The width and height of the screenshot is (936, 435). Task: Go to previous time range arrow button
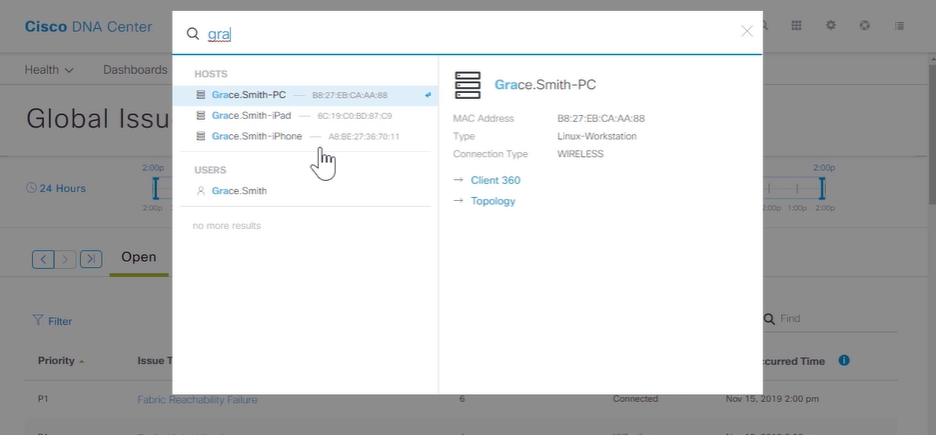[x=43, y=259]
